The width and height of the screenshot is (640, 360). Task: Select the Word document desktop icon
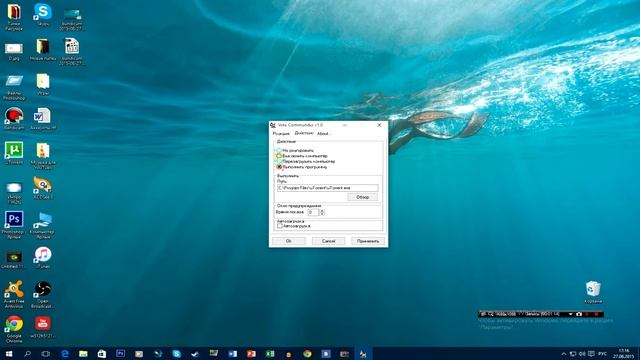(43, 119)
